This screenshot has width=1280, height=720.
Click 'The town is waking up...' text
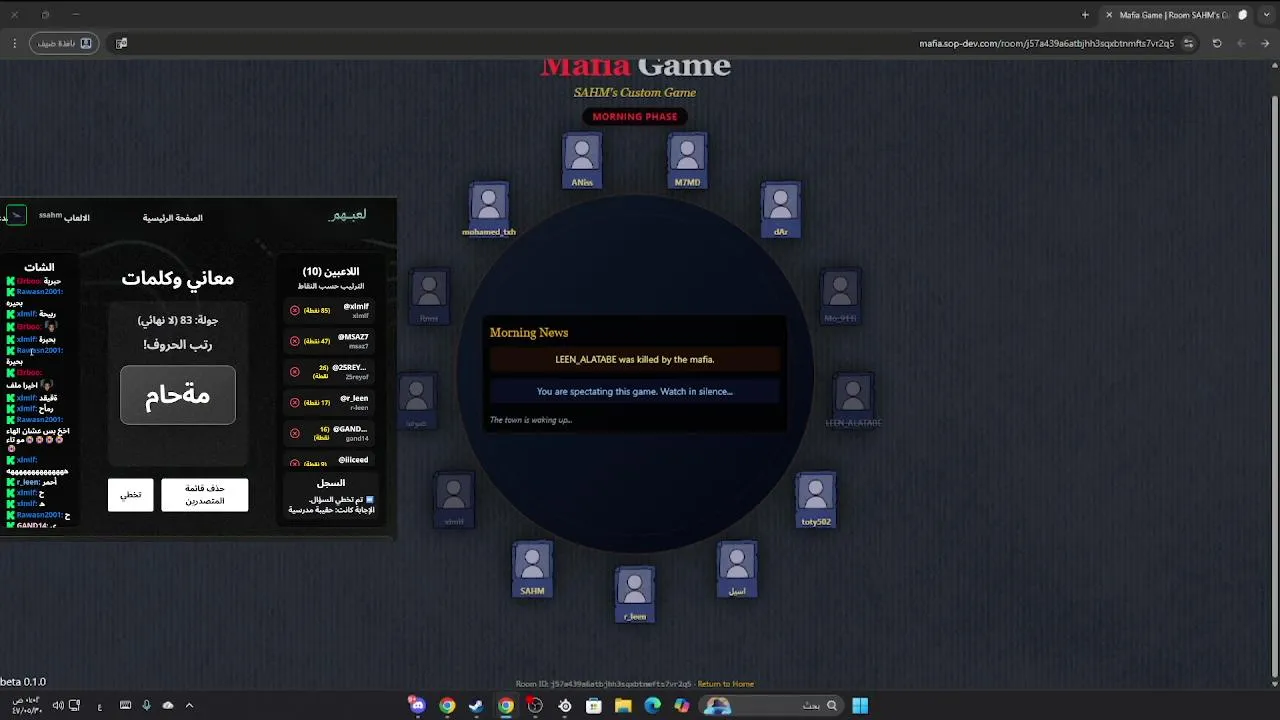pos(531,420)
